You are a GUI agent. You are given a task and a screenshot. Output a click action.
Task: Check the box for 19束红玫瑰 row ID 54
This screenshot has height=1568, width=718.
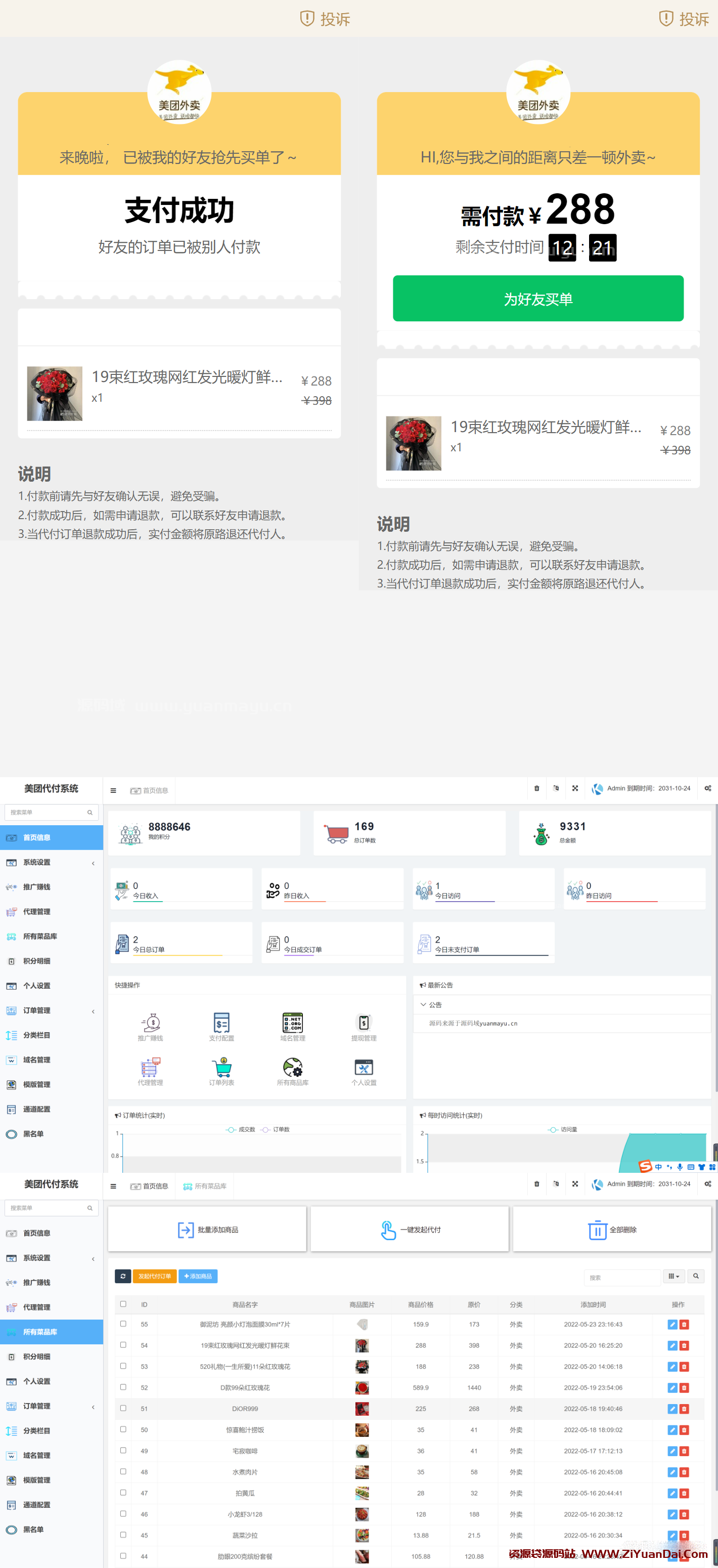click(x=123, y=1344)
